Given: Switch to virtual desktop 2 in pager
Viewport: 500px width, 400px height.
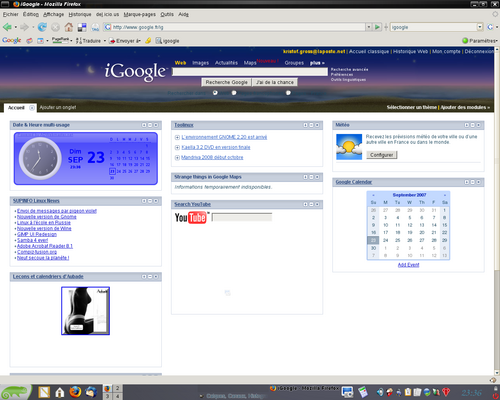Looking at the screenshot, I should 117,388.
